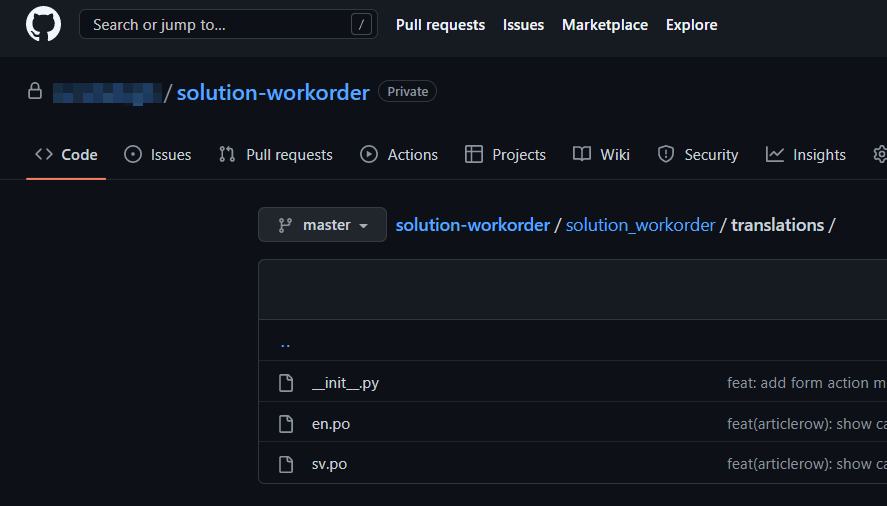Viewport: 887px width, 506px height.
Task: Go to the Wiki tab
Action: [x=601, y=155]
